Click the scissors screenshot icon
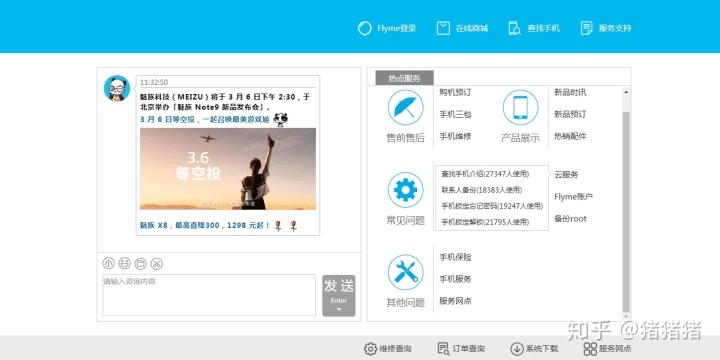Viewport: 720px width, 360px height. [157, 264]
